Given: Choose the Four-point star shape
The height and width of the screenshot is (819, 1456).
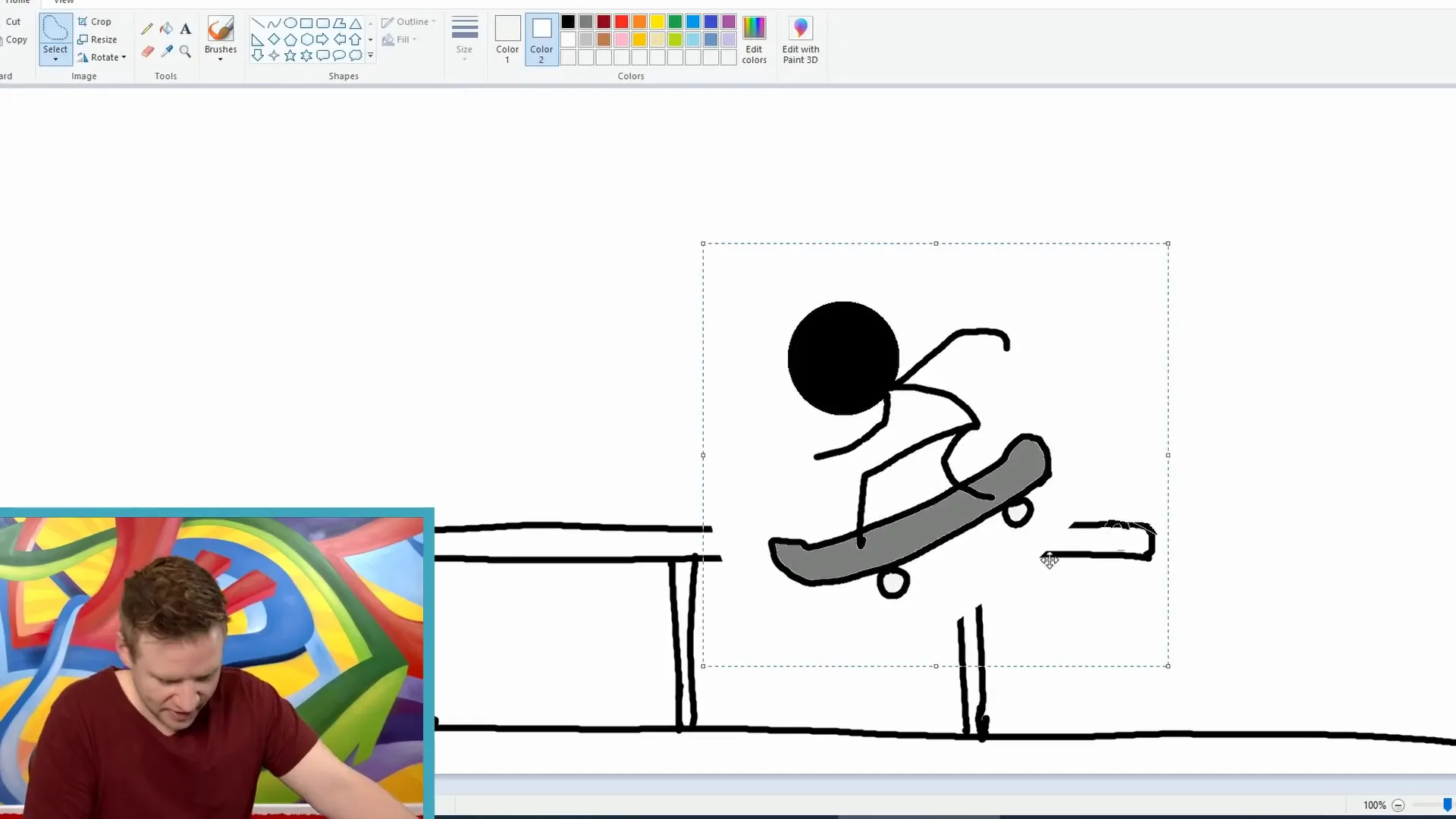Looking at the screenshot, I should click(x=274, y=55).
